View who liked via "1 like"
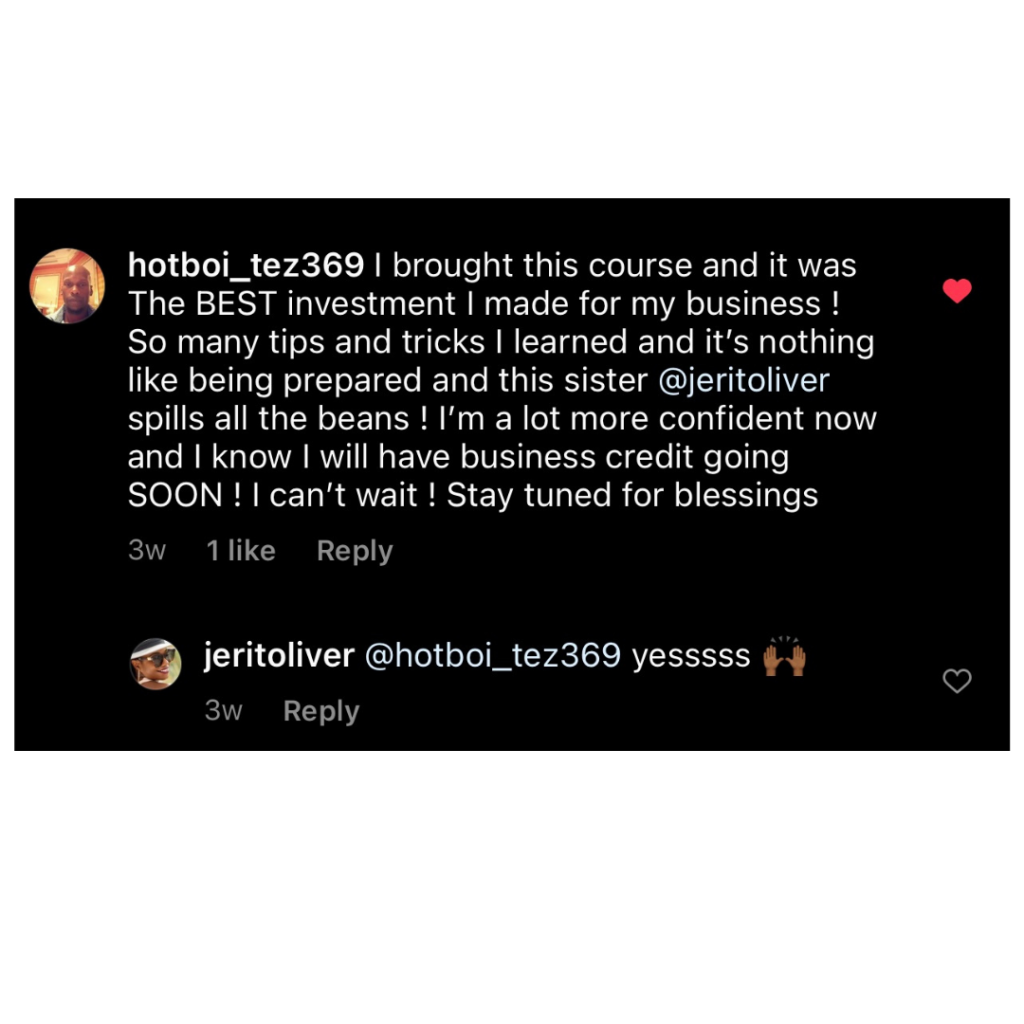The width and height of the screenshot is (1024, 1024). (x=241, y=551)
